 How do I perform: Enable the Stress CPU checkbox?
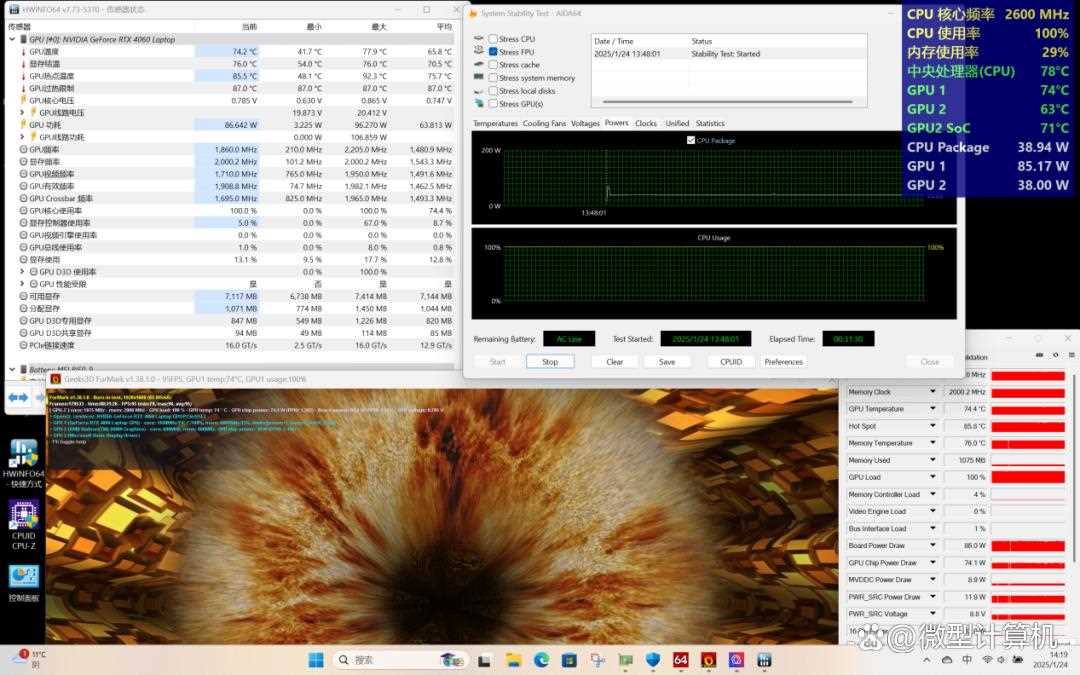coord(493,39)
